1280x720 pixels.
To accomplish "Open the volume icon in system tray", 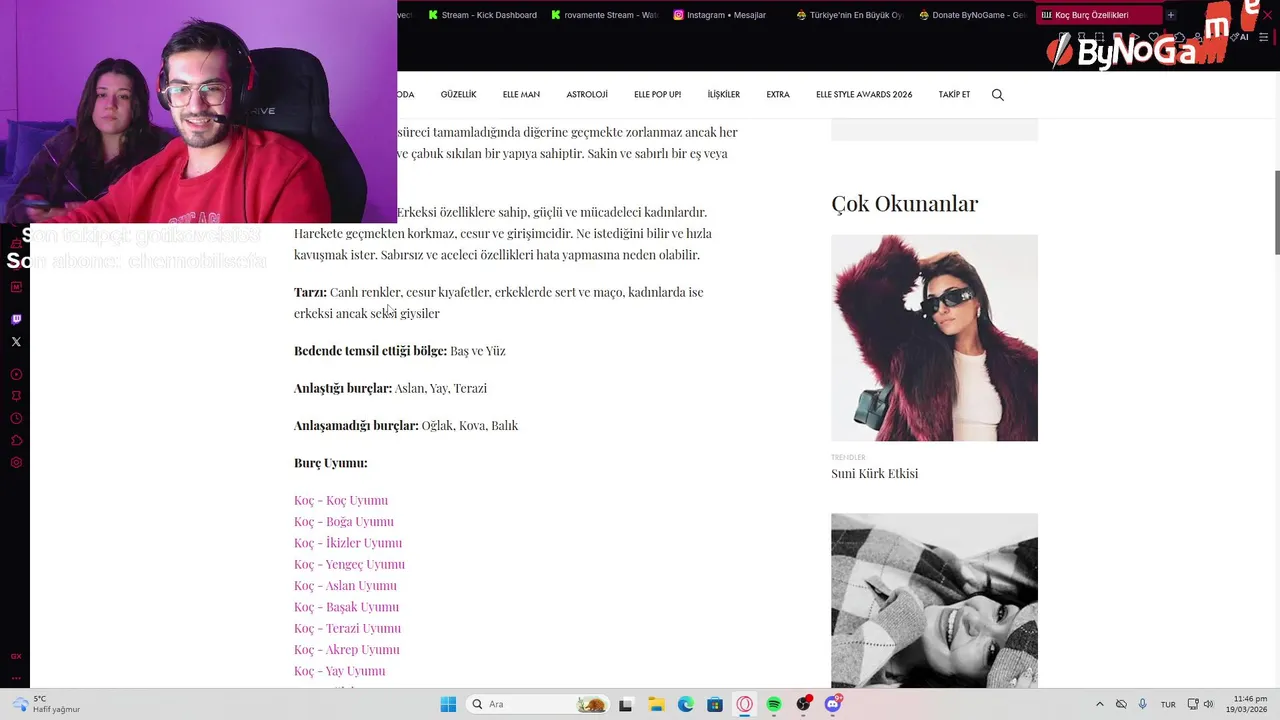I will 1208,704.
